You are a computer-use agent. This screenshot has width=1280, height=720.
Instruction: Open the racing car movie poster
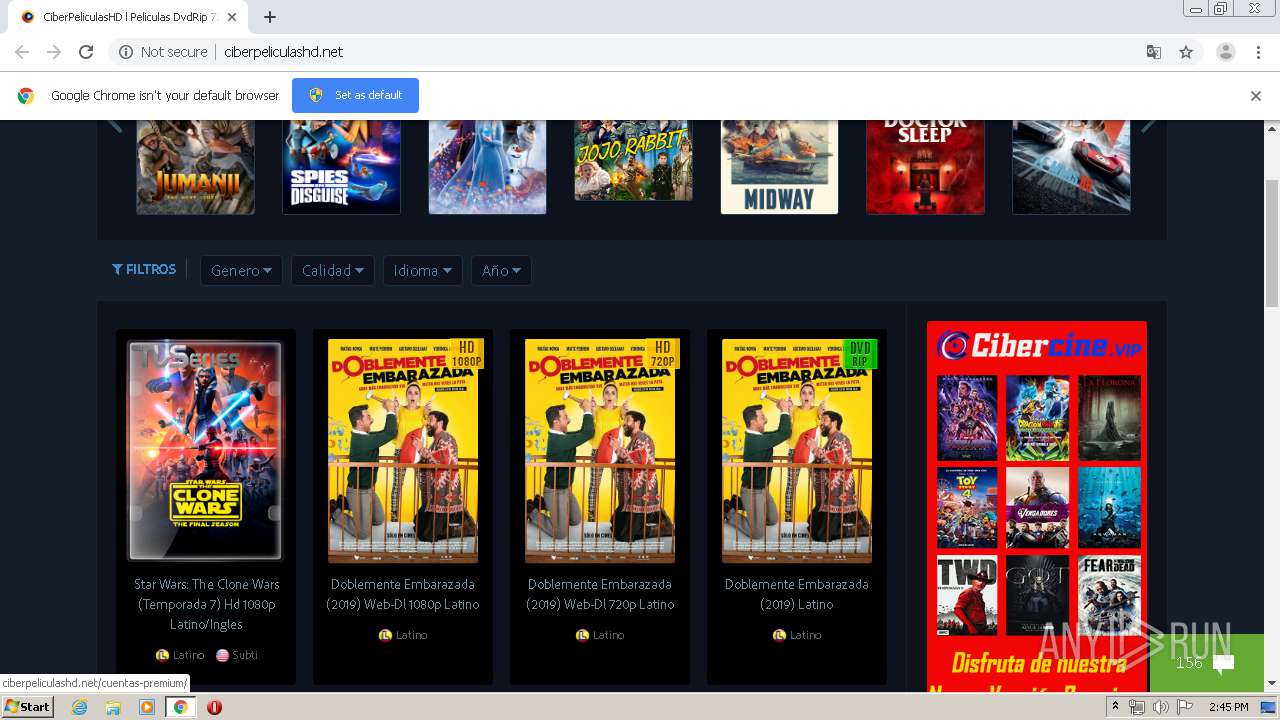(x=1071, y=167)
